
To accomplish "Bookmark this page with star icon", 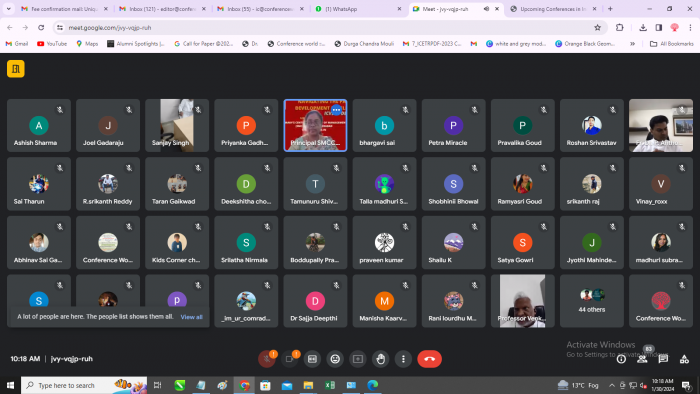I will 597,28.
